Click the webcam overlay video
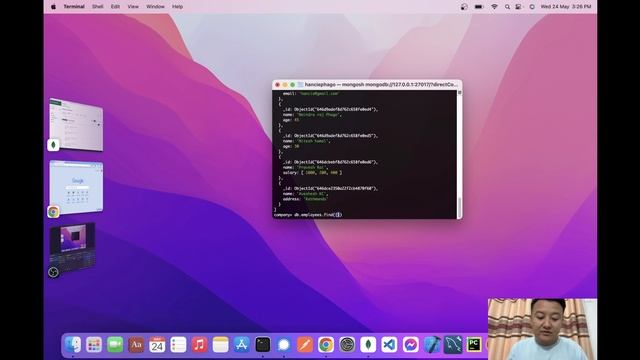This screenshot has width=640, height=360. [x=542, y=329]
